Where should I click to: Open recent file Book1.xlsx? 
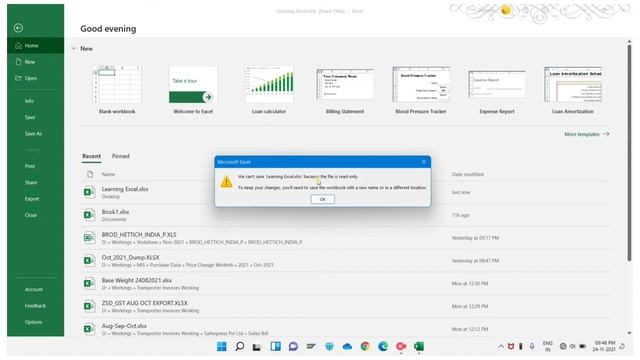(345, 215)
